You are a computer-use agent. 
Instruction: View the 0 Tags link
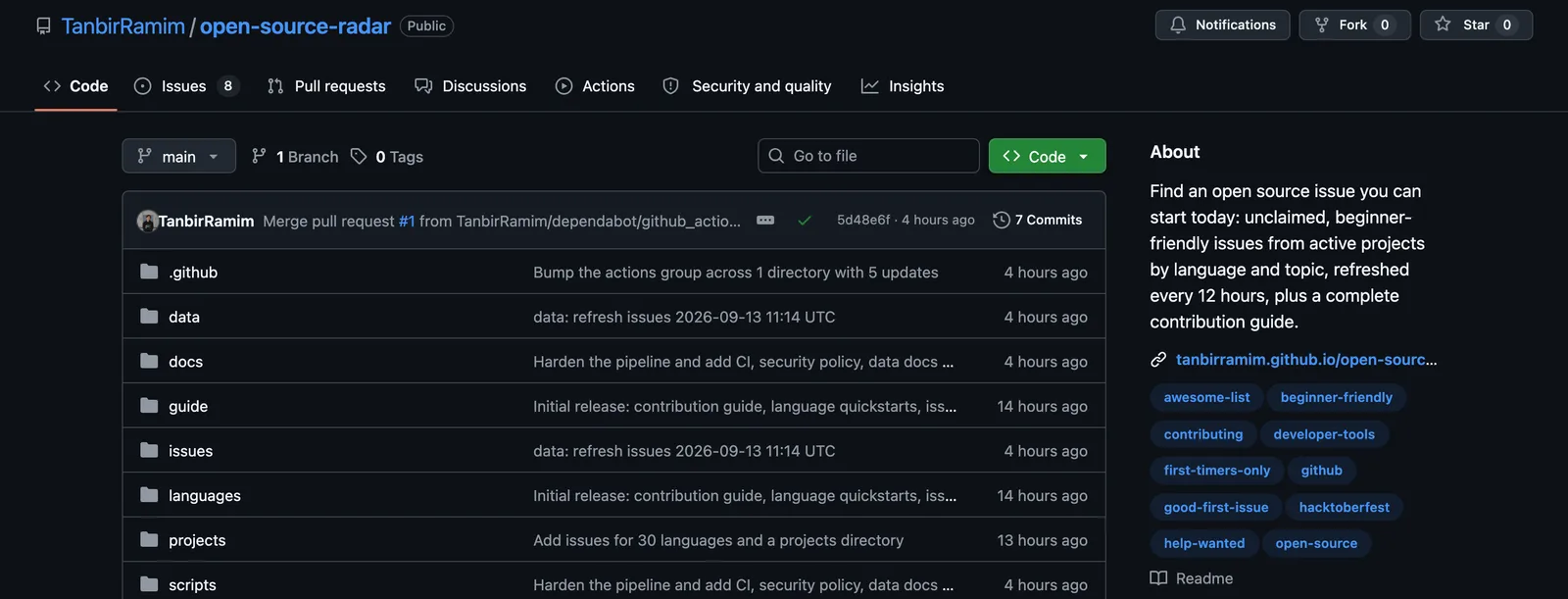tap(387, 157)
